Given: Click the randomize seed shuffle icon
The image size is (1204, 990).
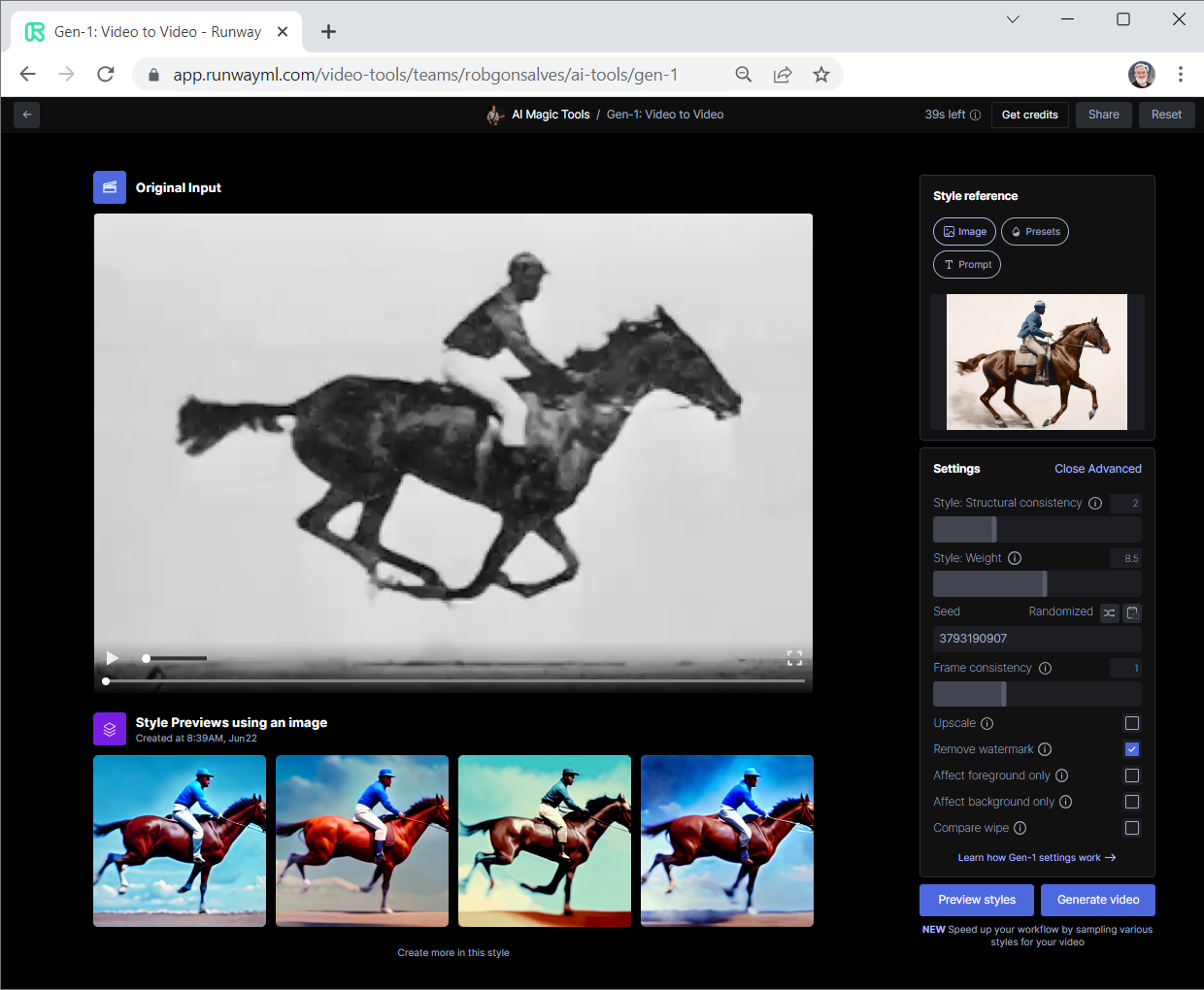Looking at the screenshot, I should tap(1110, 612).
